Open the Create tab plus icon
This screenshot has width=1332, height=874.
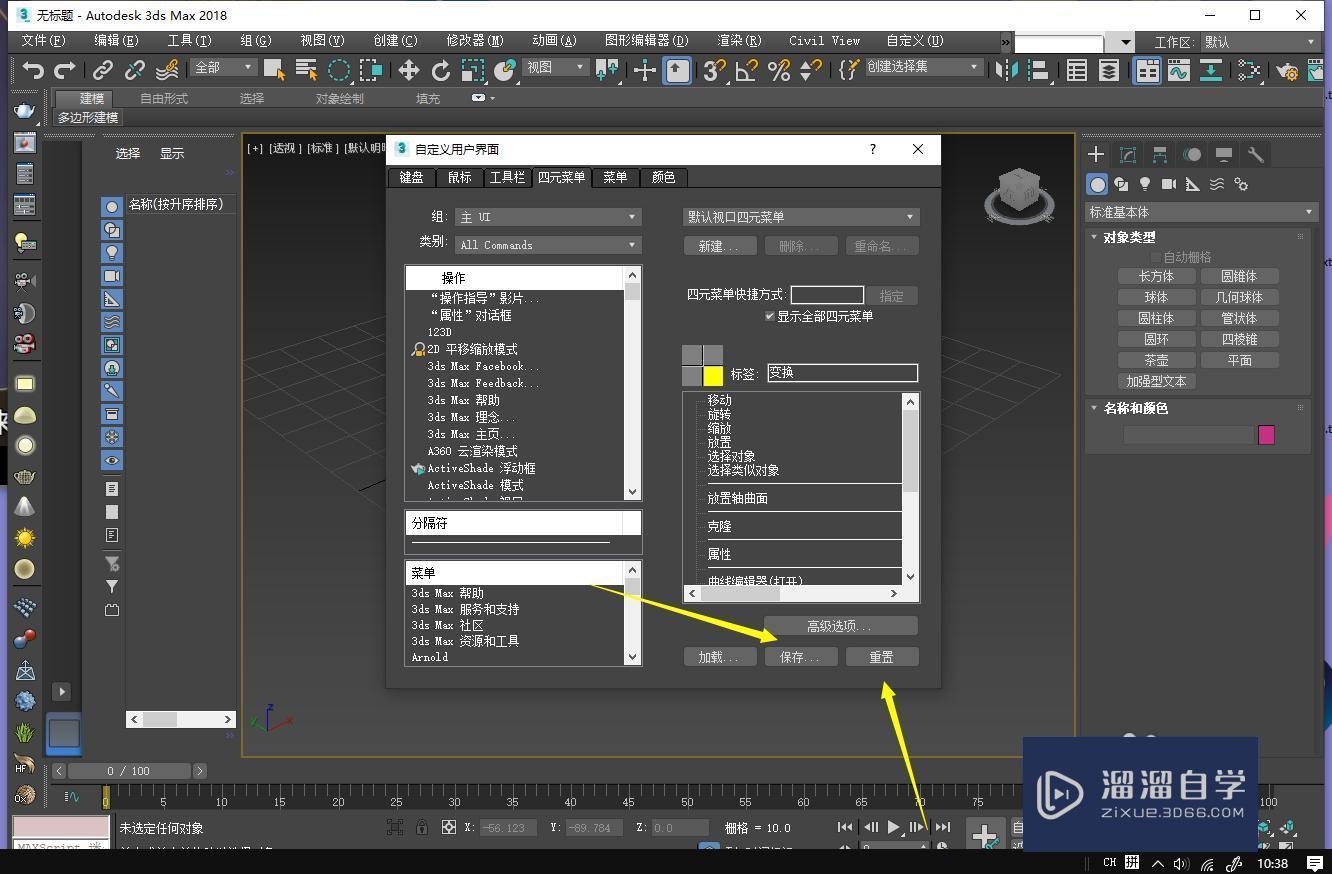click(1096, 154)
